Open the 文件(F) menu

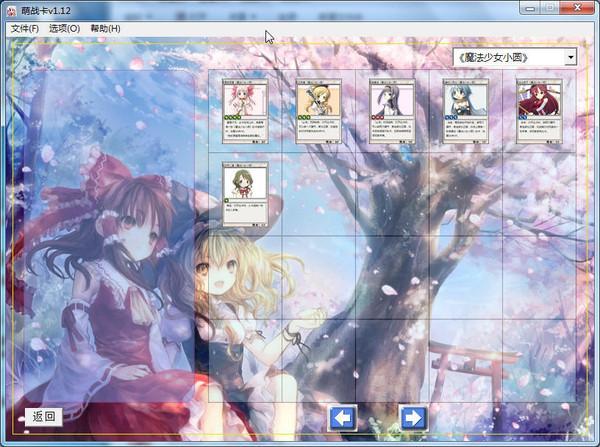pyautogui.click(x=25, y=29)
